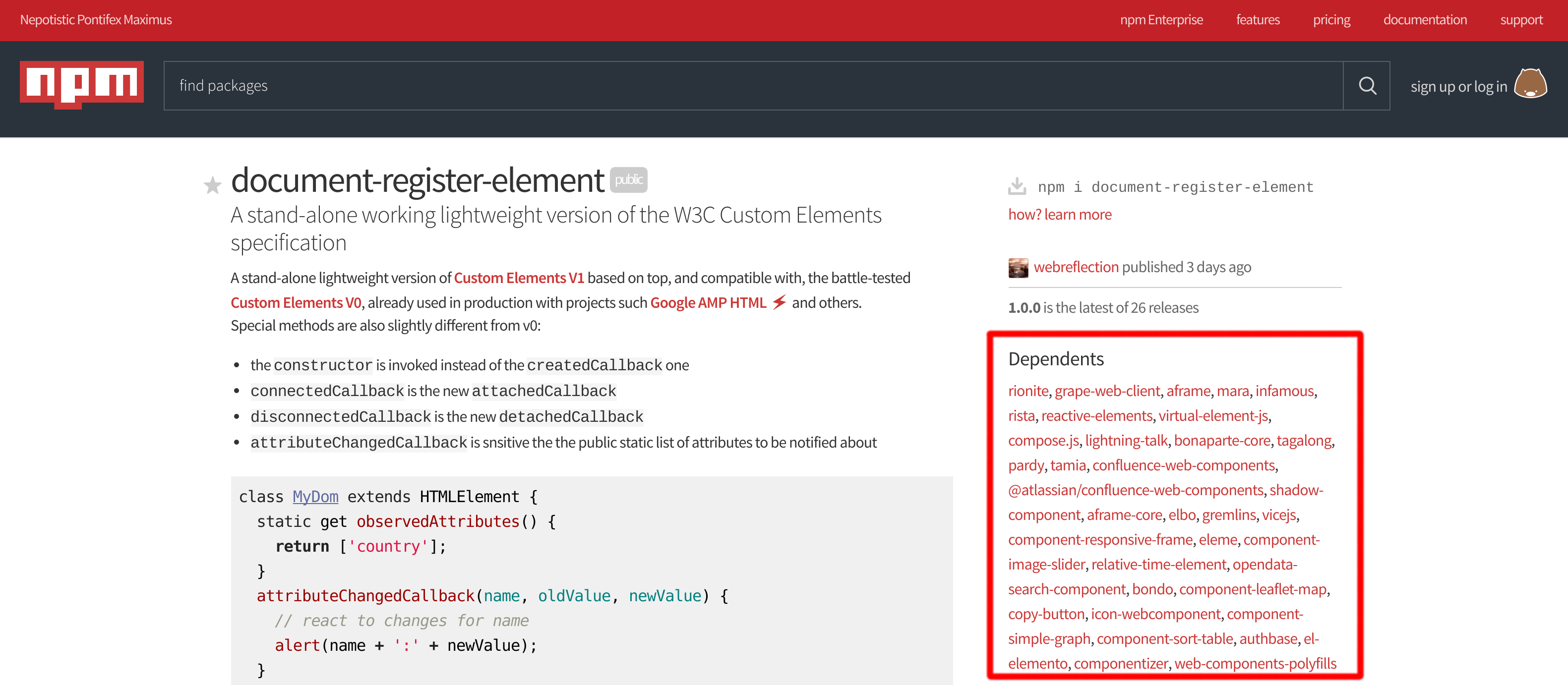Visit the Google AMP HTML link

point(708,302)
